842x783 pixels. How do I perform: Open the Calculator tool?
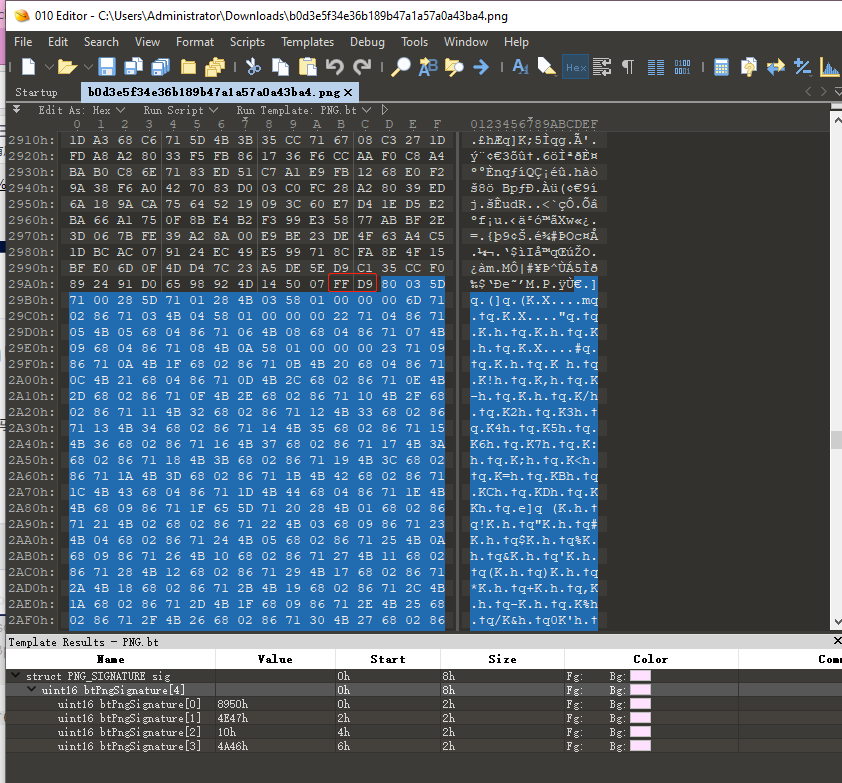(x=721, y=67)
